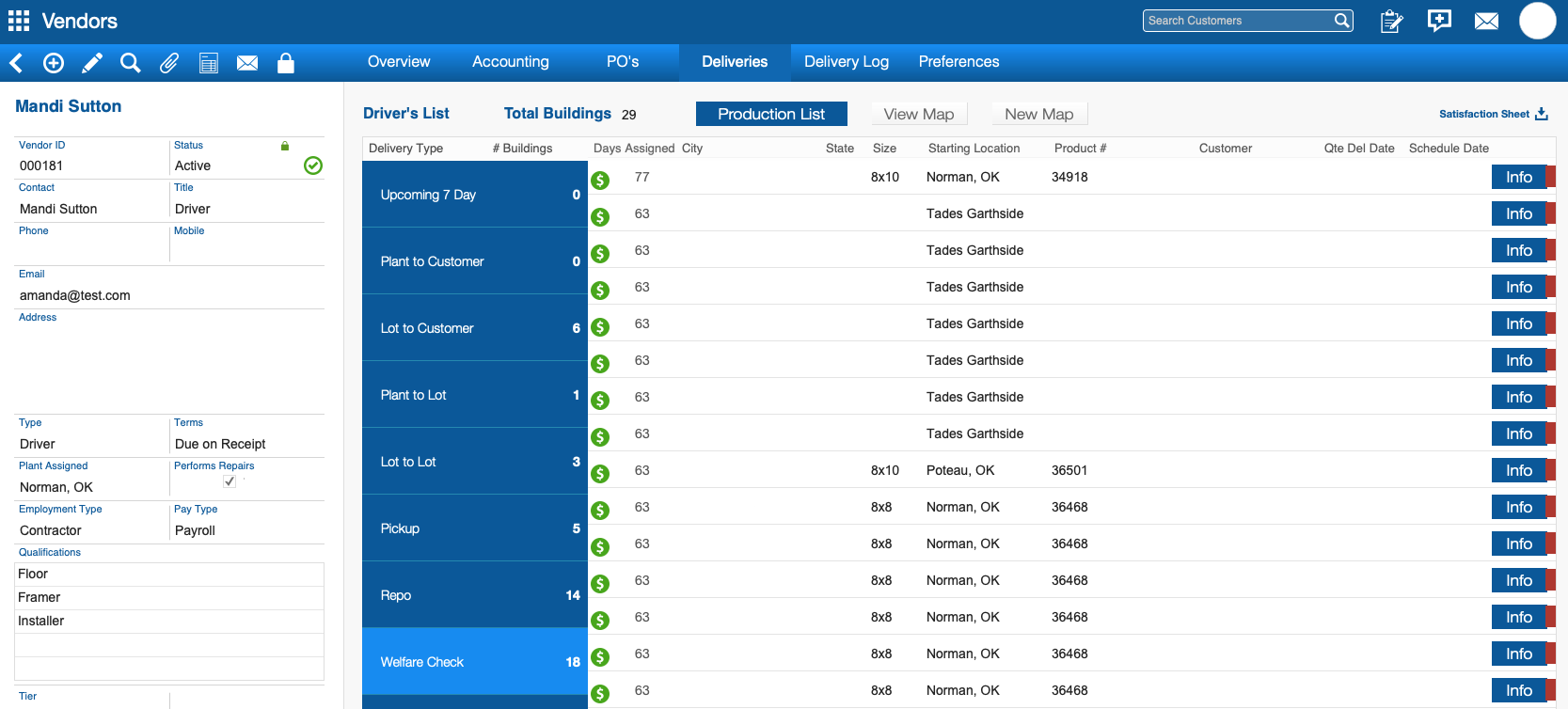Click Info on Product 34918 row
This screenshot has height=709, width=1568.
(x=1519, y=177)
